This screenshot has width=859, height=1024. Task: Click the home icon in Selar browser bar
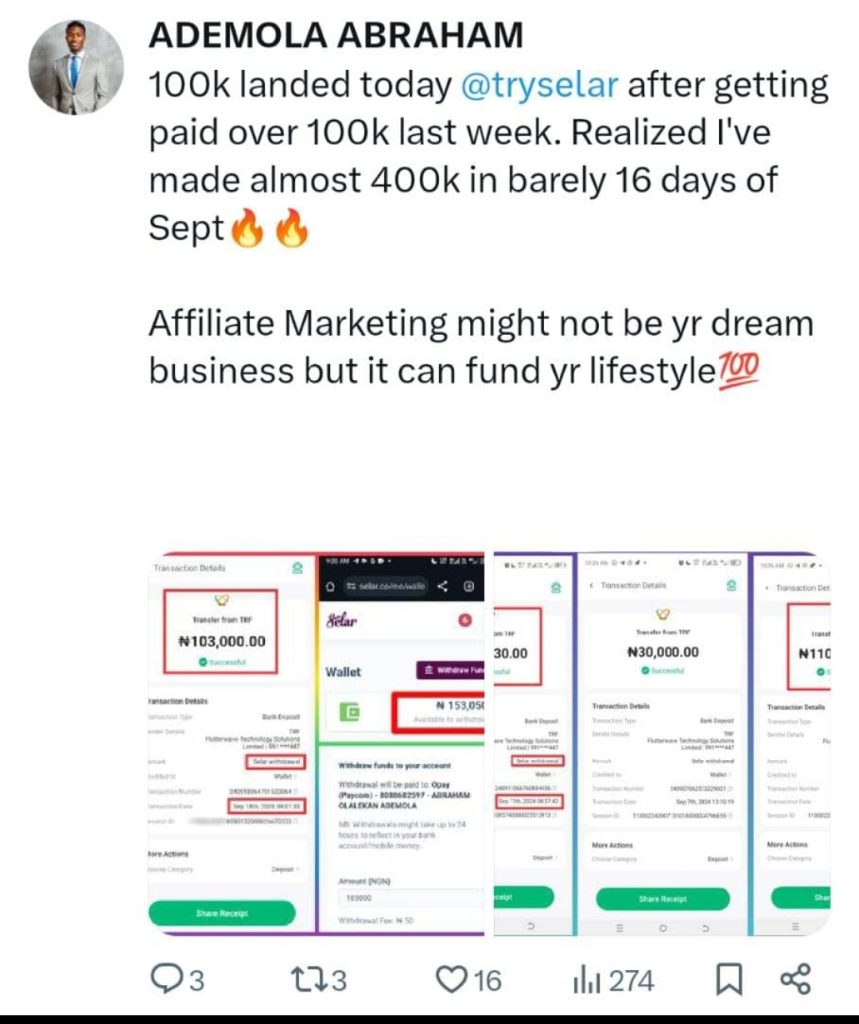coord(330,586)
